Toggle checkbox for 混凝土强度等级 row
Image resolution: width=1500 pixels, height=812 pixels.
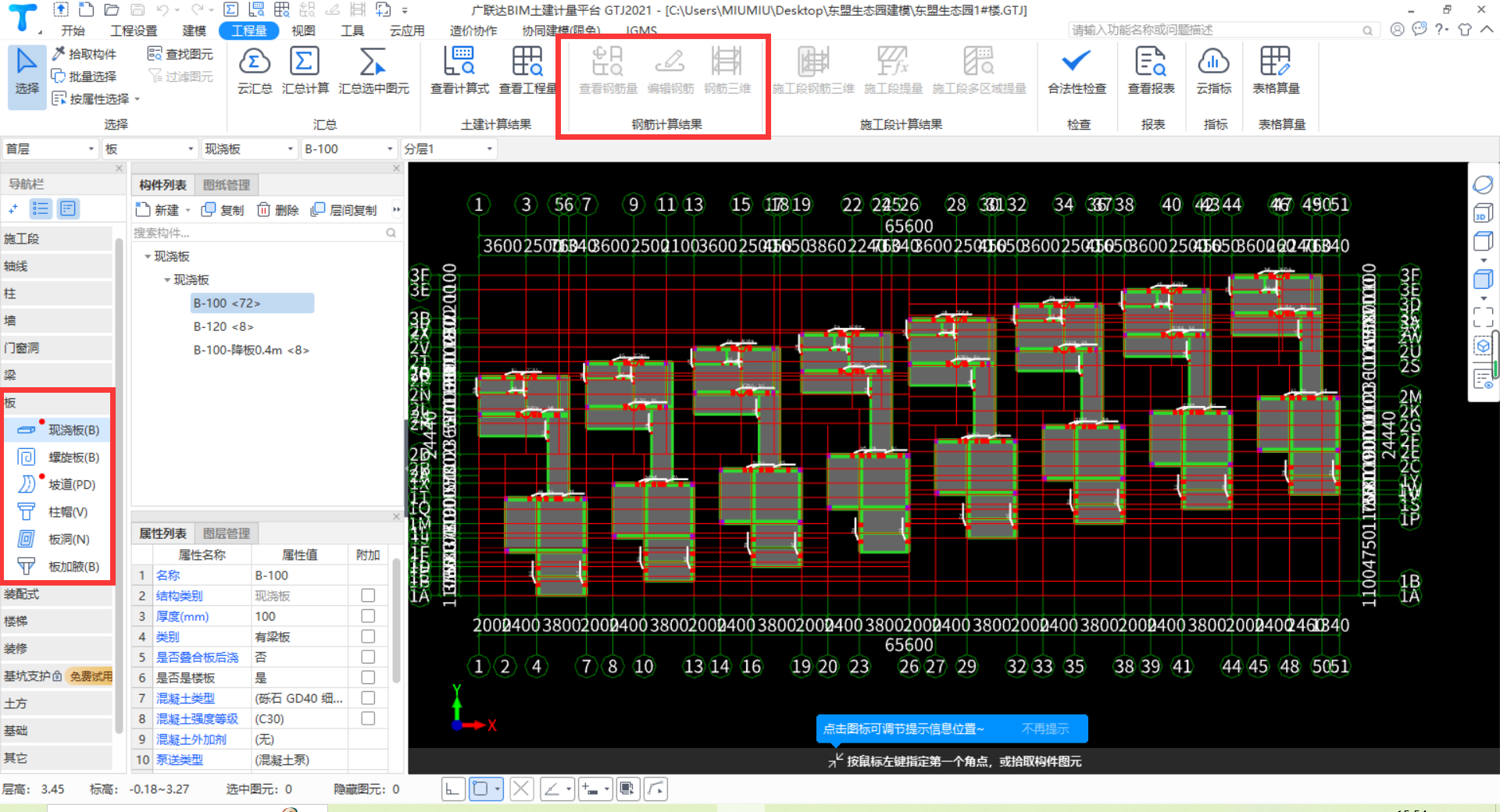368,718
